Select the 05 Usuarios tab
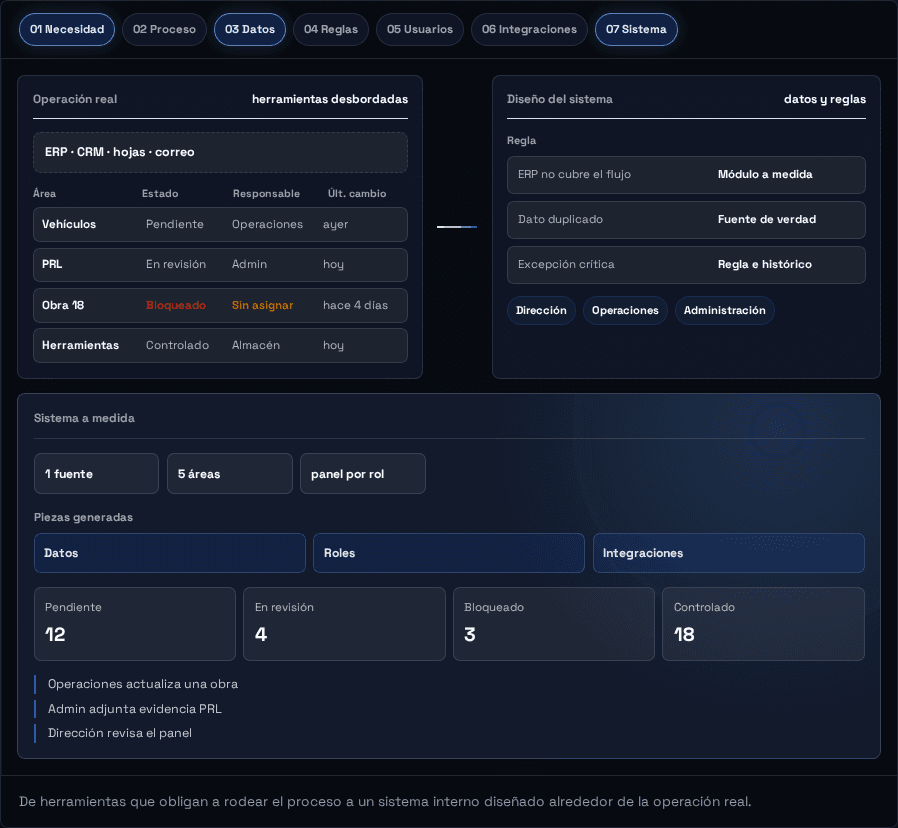 tap(420, 29)
